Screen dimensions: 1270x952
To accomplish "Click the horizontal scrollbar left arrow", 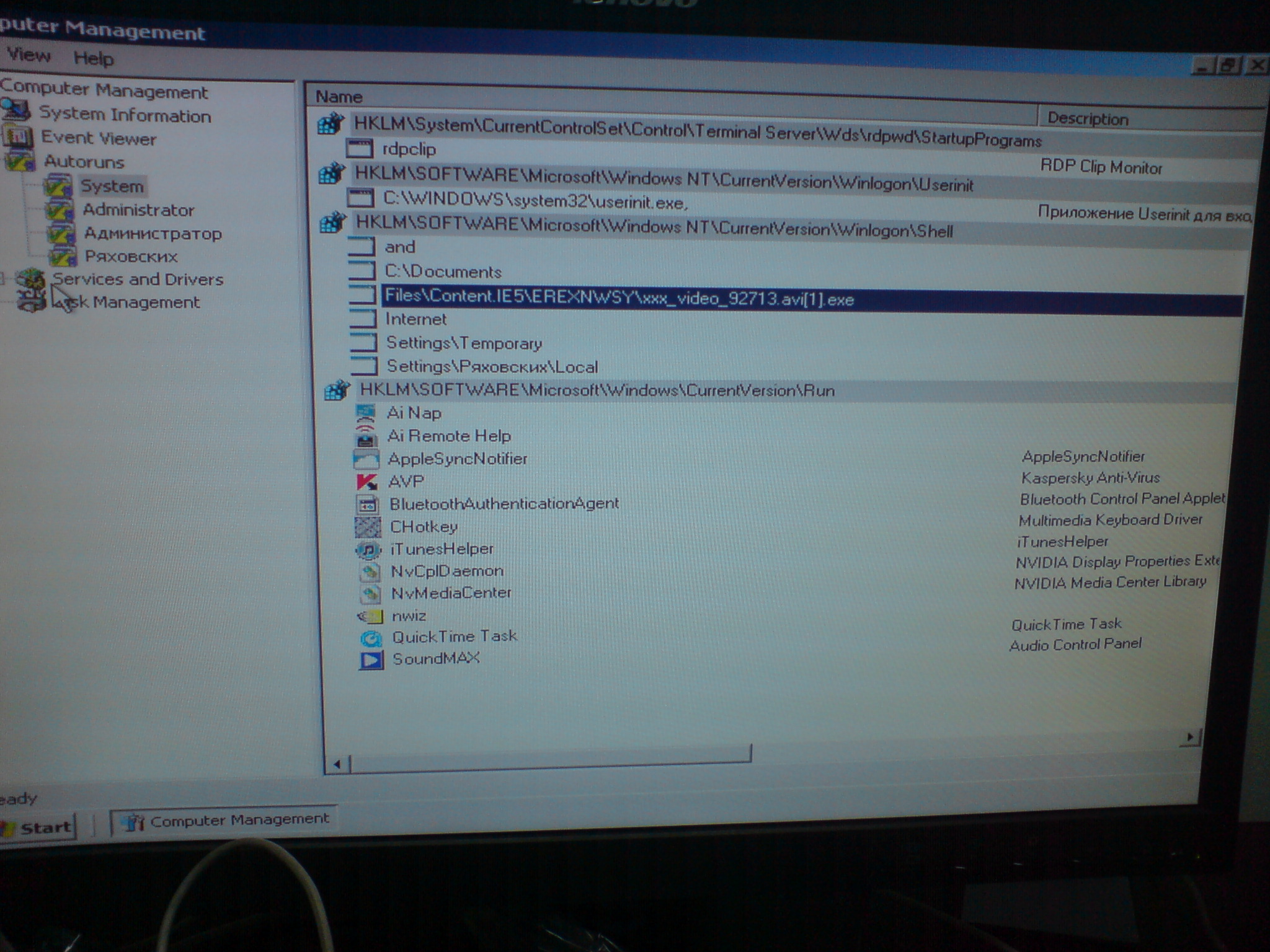I will (337, 764).
